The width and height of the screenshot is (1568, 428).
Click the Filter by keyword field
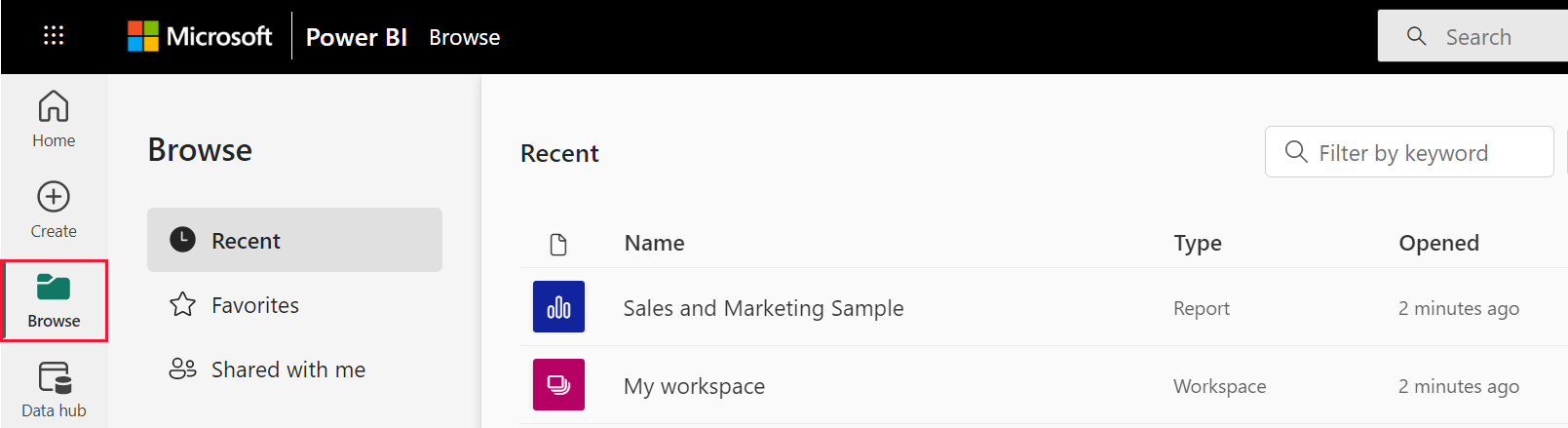tap(1409, 152)
